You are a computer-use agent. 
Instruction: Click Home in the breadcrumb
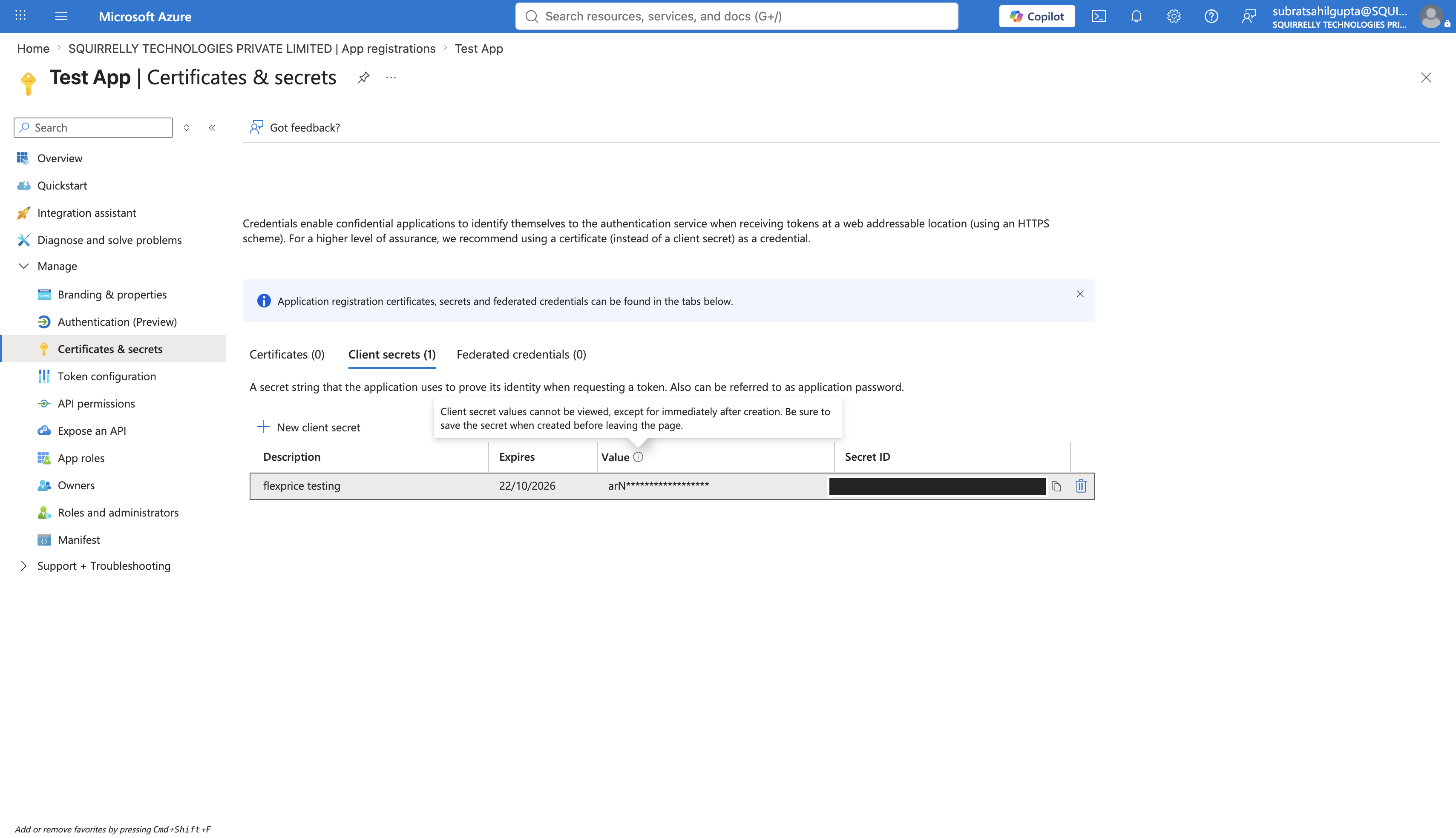click(x=33, y=49)
